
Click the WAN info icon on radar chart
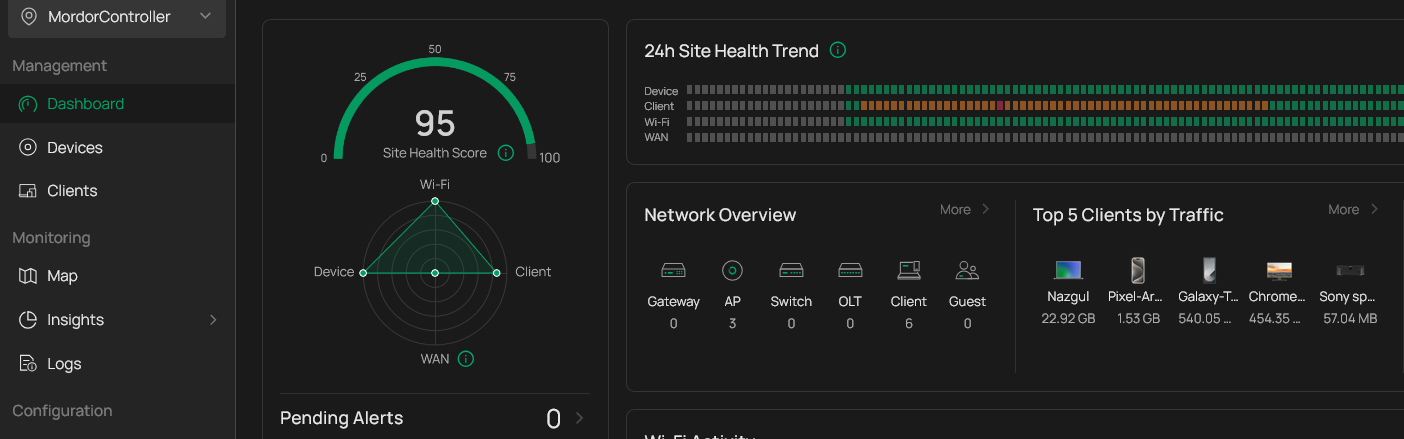(466, 359)
